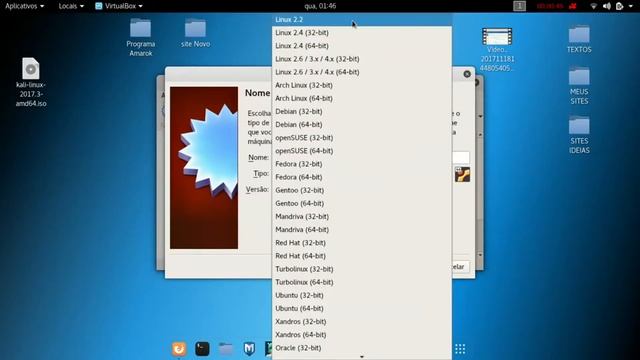The image size is (640, 360).
Task: Click the Nome name input field
Action: pos(461,157)
